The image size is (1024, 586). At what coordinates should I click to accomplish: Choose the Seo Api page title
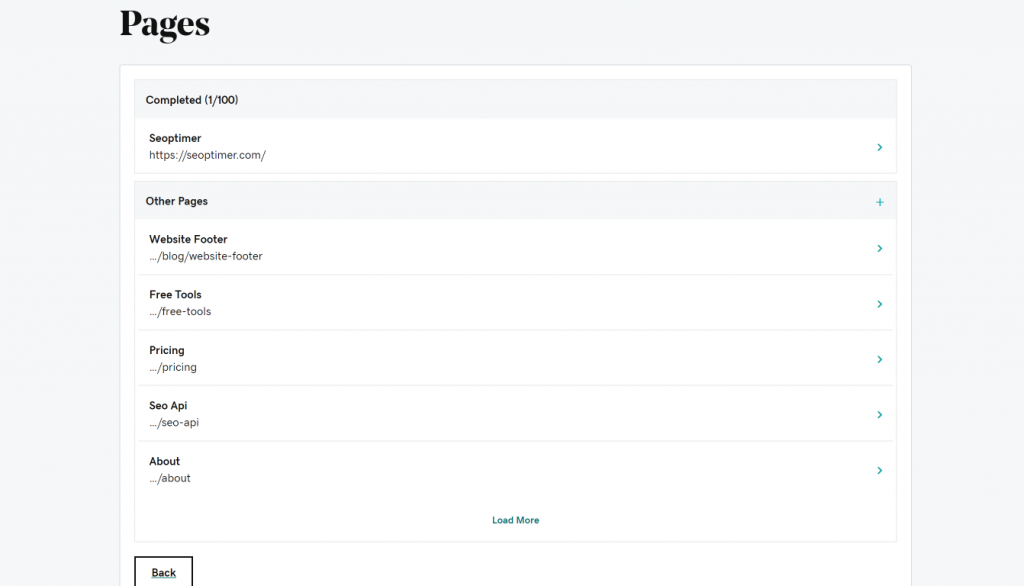[x=168, y=405]
